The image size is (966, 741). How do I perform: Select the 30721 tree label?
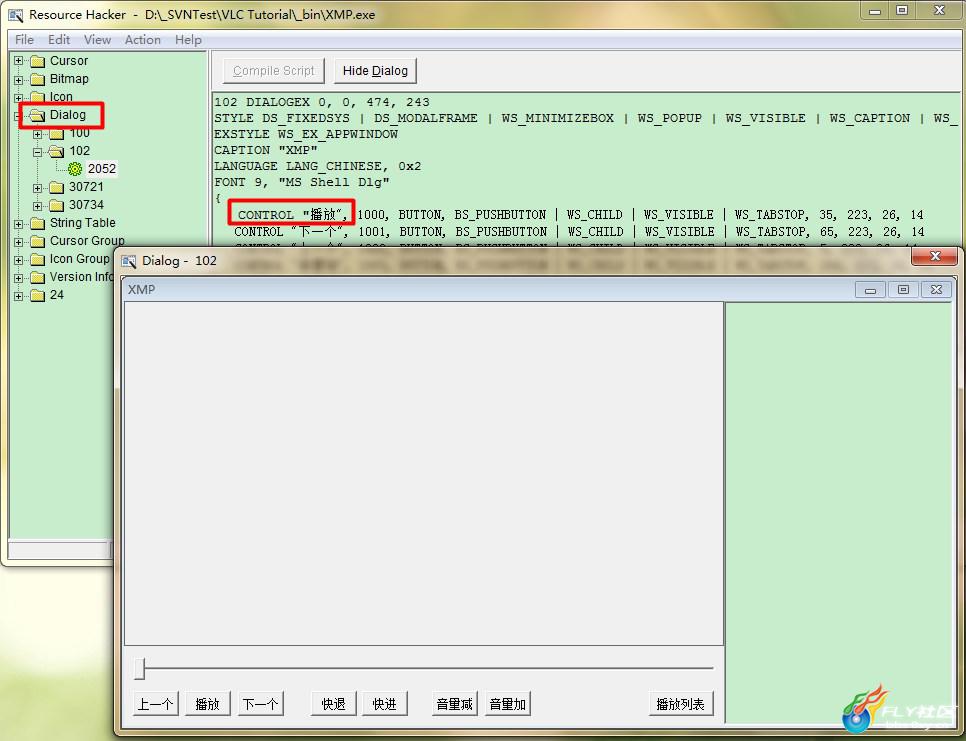tap(86, 187)
